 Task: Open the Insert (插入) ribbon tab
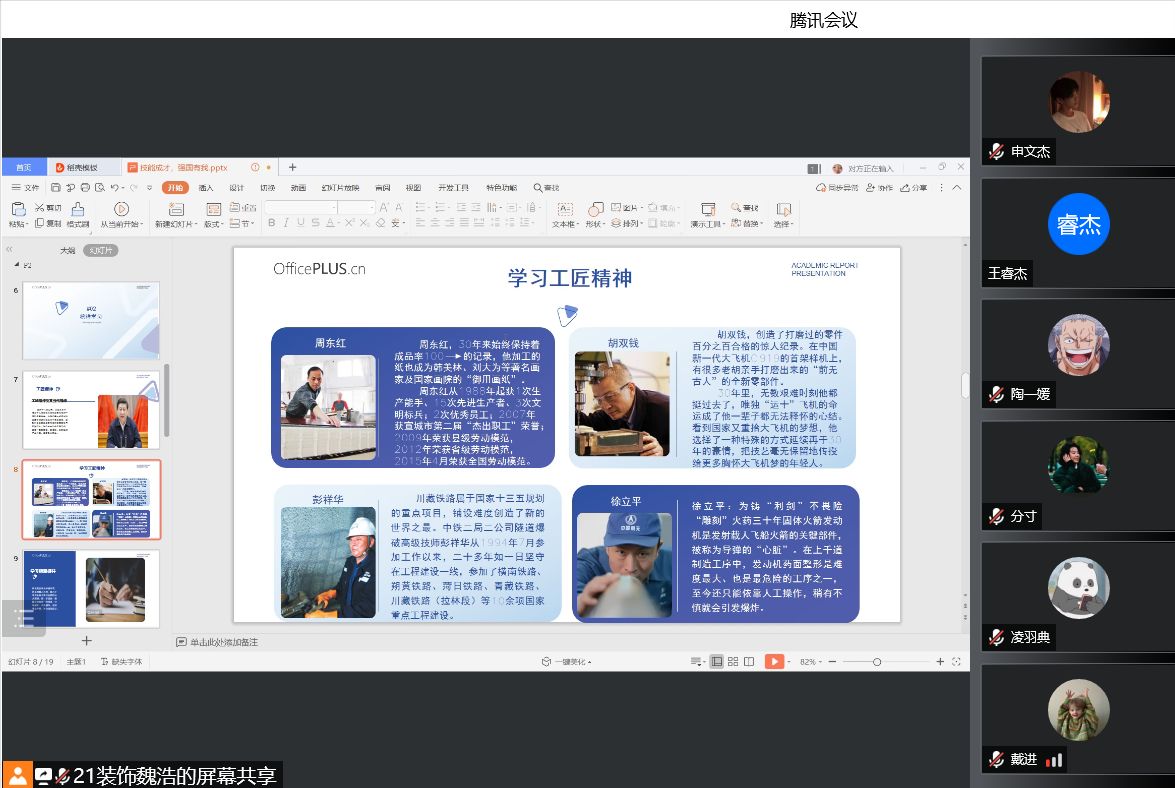(206, 188)
